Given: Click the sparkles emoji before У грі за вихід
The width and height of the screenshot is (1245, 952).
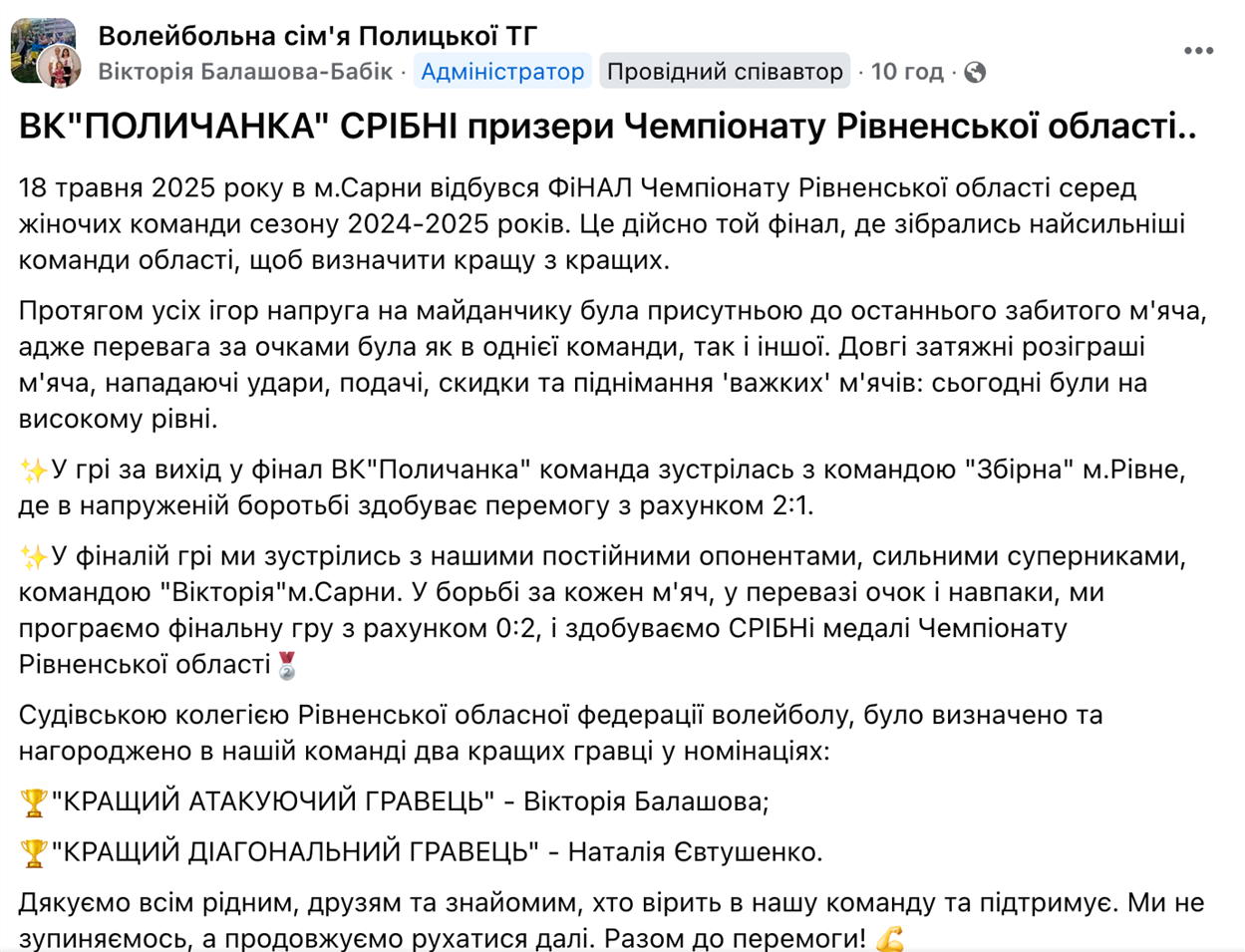Looking at the screenshot, I should (x=34, y=471).
